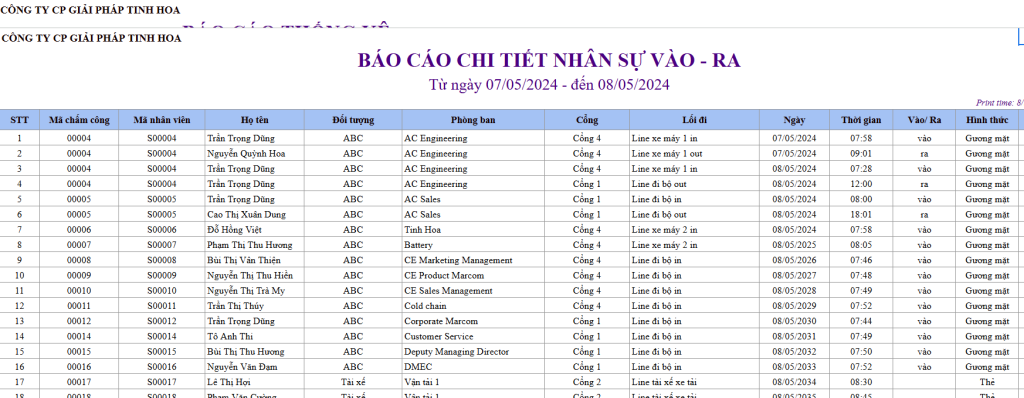1024x398 pixels.
Task: Click the 18:01 time cell
Action: pyautogui.click(x=861, y=214)
